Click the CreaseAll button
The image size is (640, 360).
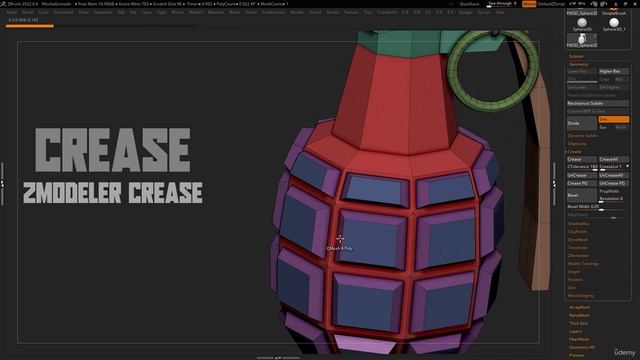[x=613, y=159]
